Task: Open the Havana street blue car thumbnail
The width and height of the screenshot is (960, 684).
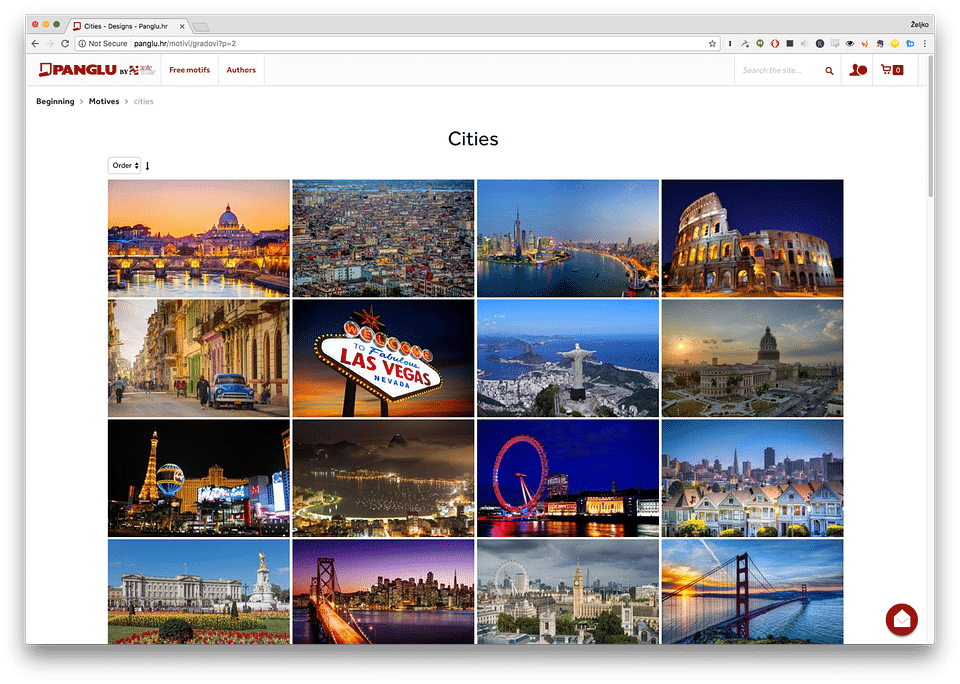Action: (x=199, y=358)
